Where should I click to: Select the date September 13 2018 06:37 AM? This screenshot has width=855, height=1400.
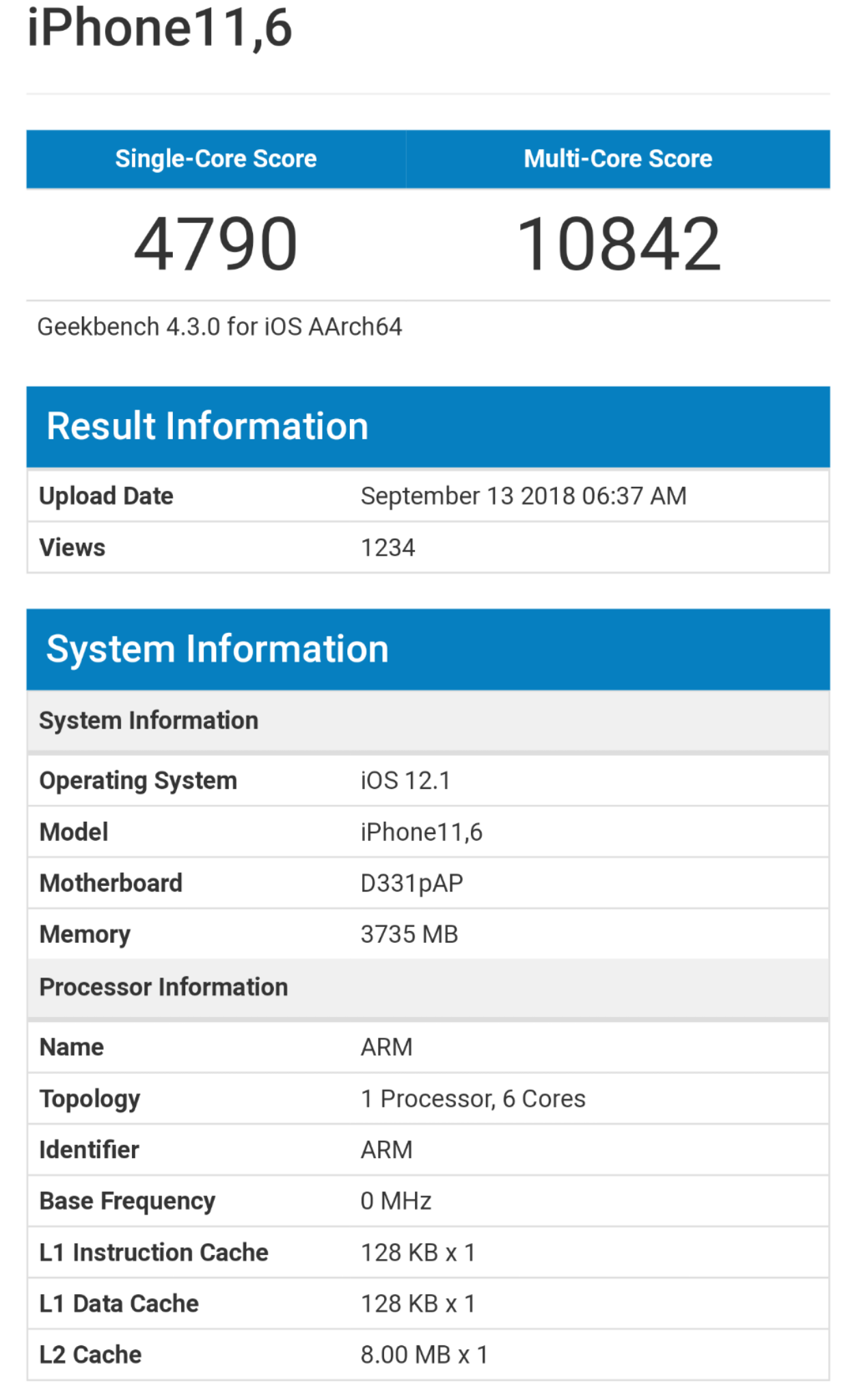pos(524,496)
